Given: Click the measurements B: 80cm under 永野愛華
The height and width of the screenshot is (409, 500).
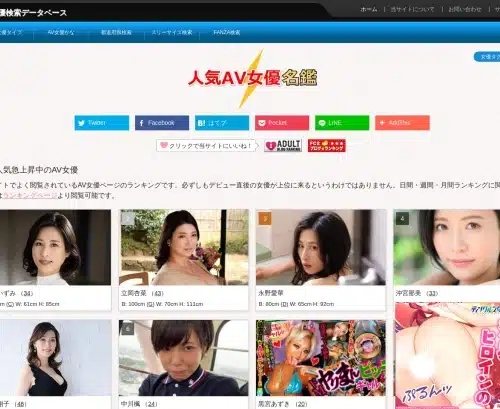Looking at the screenshot, I should pyautogui.click(x=296, y=304).
